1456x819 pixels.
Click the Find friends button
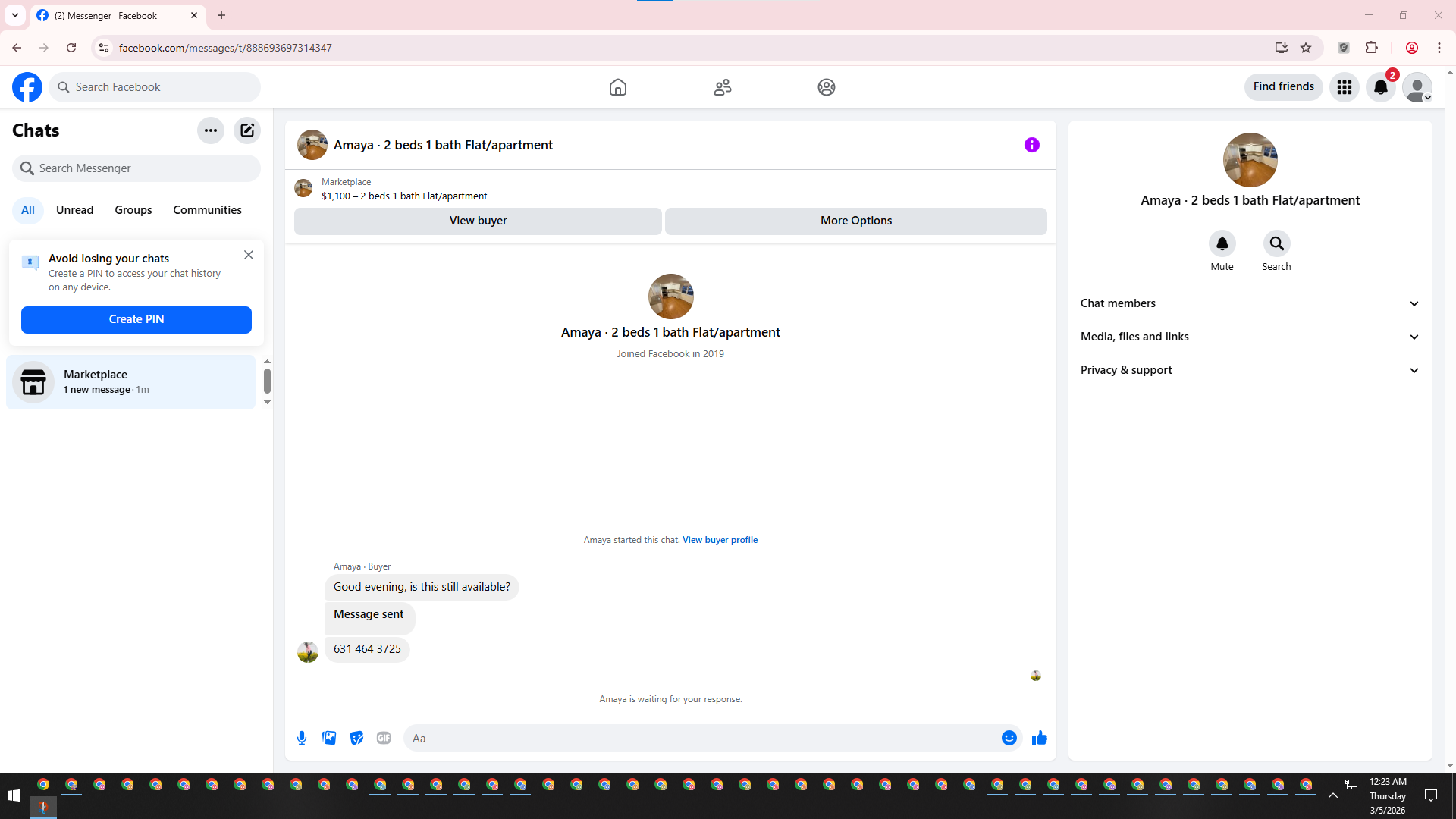click(x=1284, y=87)
